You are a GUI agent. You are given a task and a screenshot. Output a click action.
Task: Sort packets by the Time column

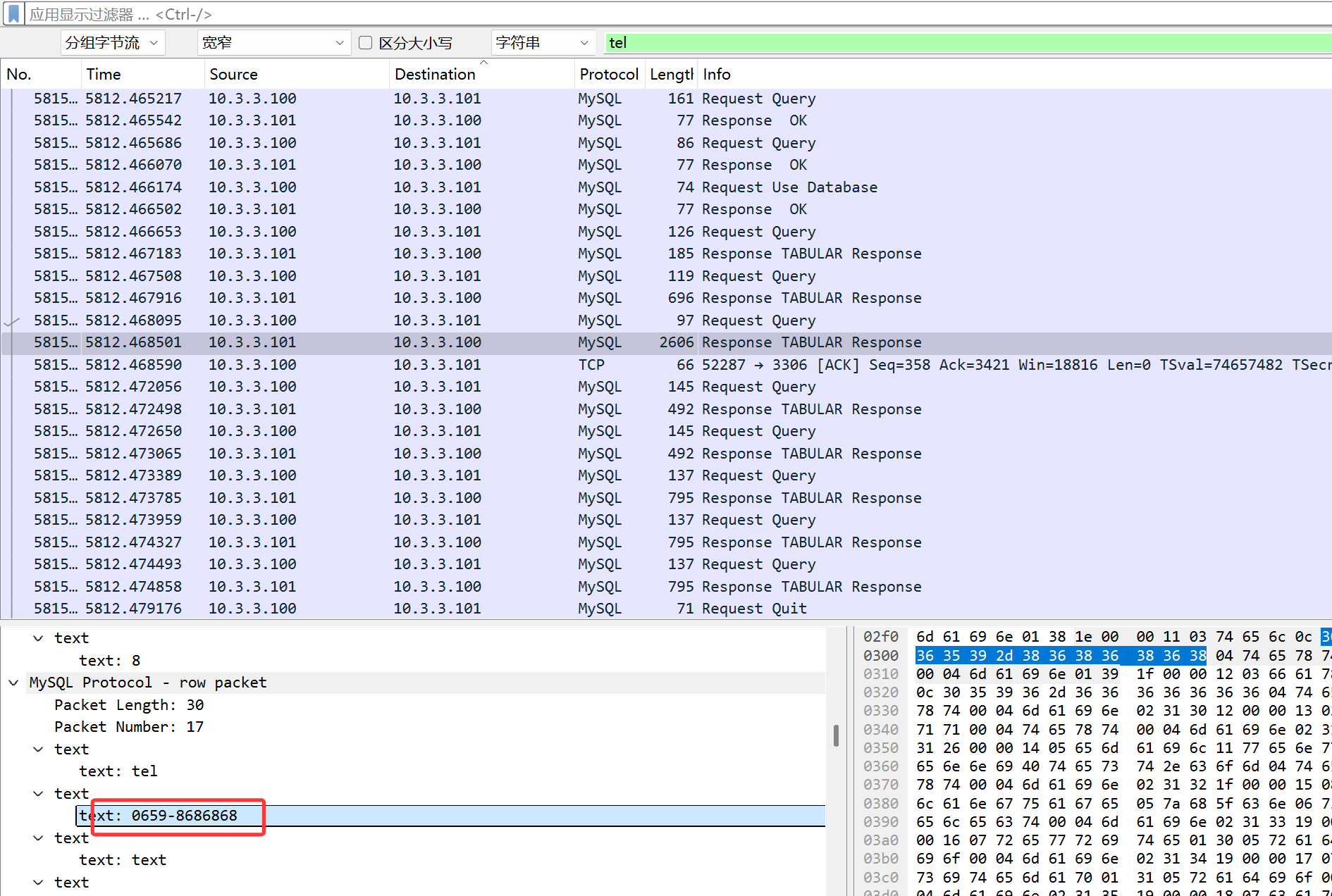[x=142, y=74]
